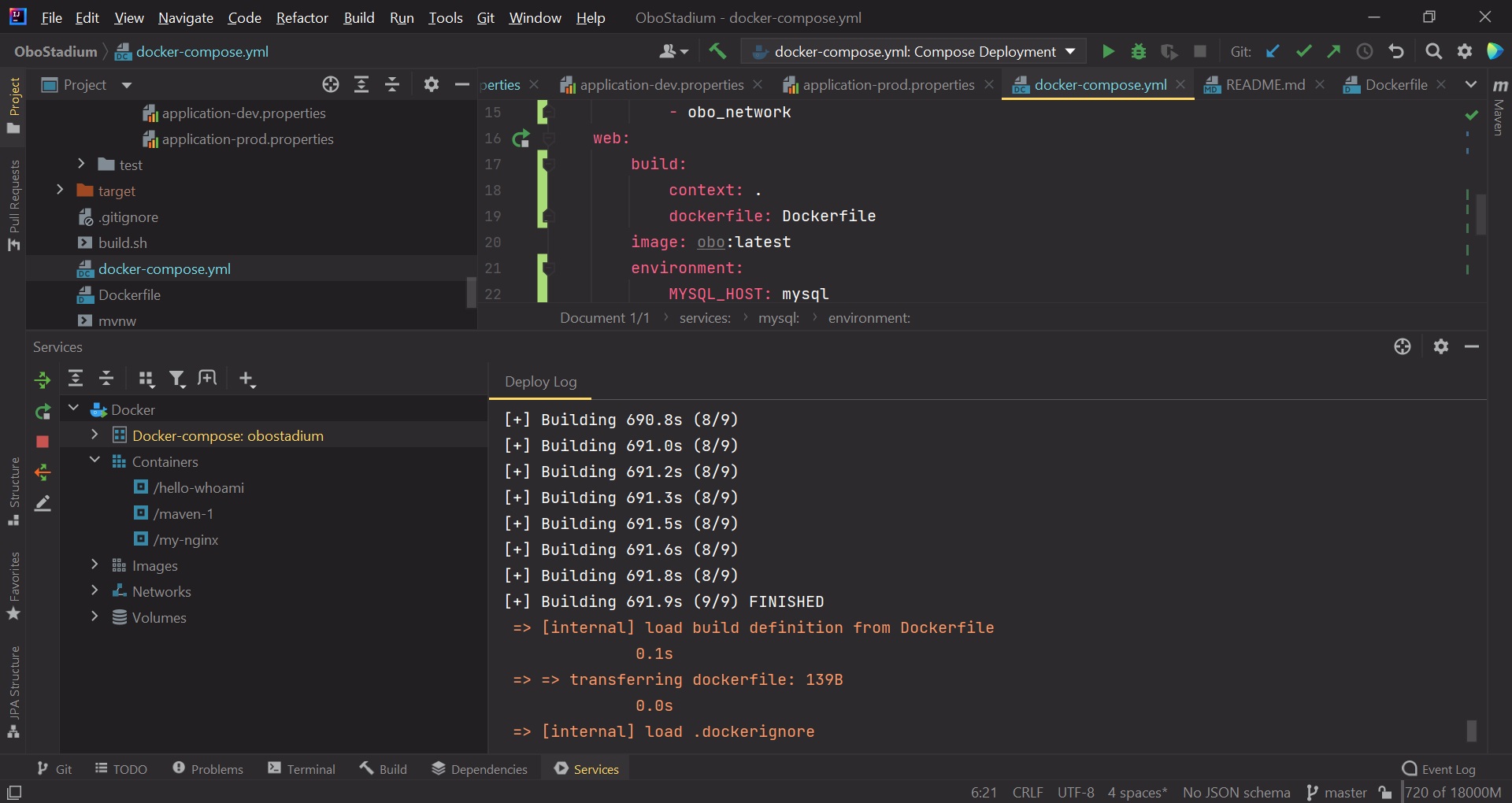Open the Refactor menu
This screenshot has height=803, width=1512.
(302, 17)
